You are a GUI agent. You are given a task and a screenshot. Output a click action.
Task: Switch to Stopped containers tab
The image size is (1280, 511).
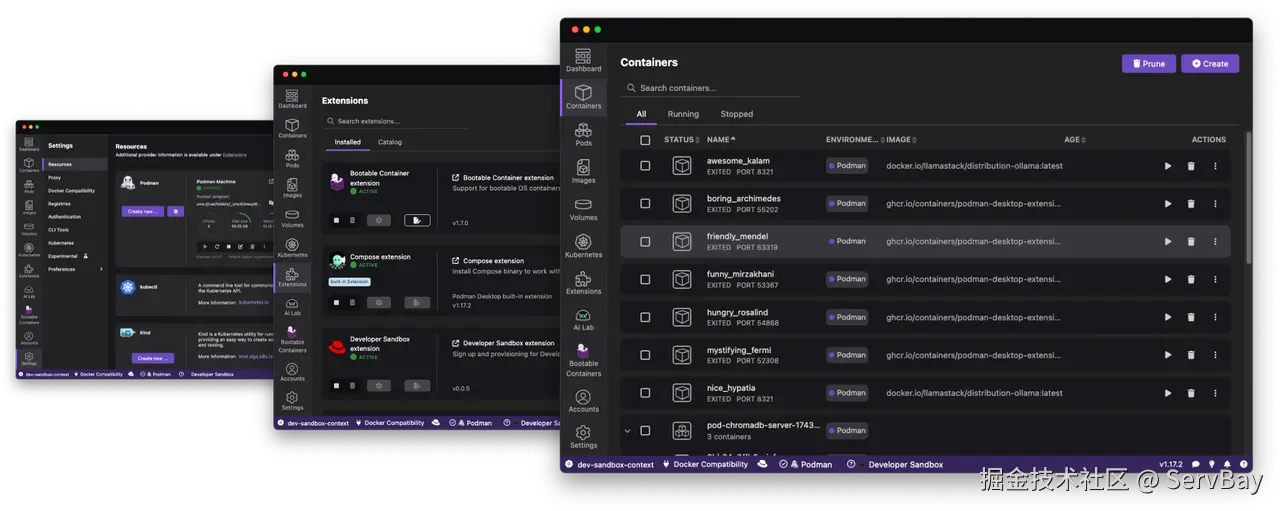(x=736, y=114)
